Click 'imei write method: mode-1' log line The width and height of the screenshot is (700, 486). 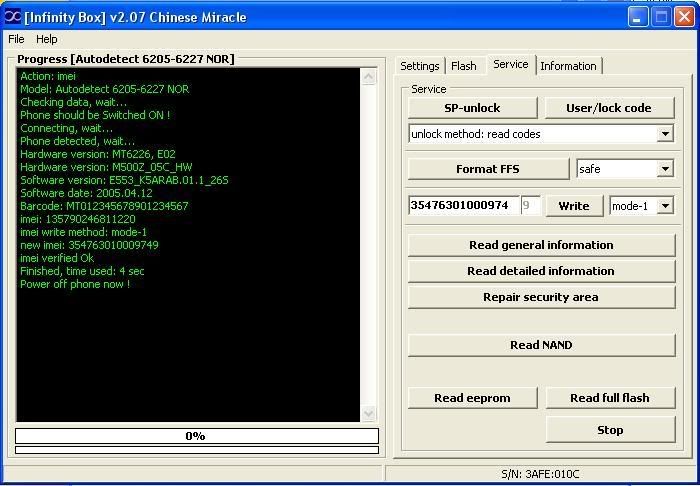pos(83,232)
